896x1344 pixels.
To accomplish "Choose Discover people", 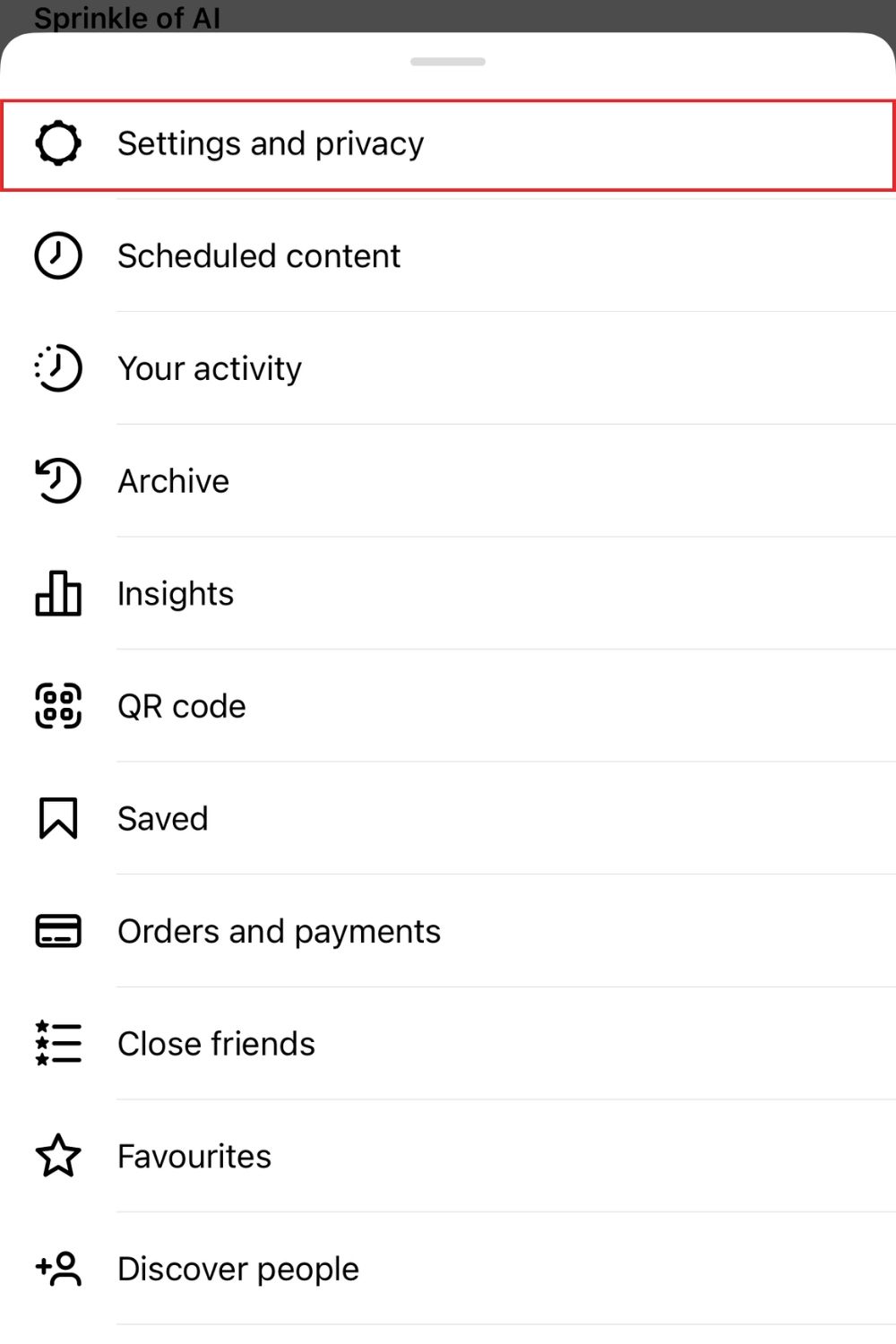I will coord(238,1269).
